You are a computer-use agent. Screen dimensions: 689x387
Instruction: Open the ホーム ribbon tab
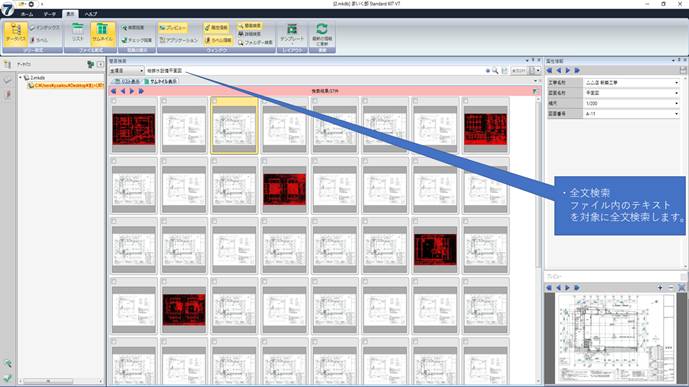[27, 14]
